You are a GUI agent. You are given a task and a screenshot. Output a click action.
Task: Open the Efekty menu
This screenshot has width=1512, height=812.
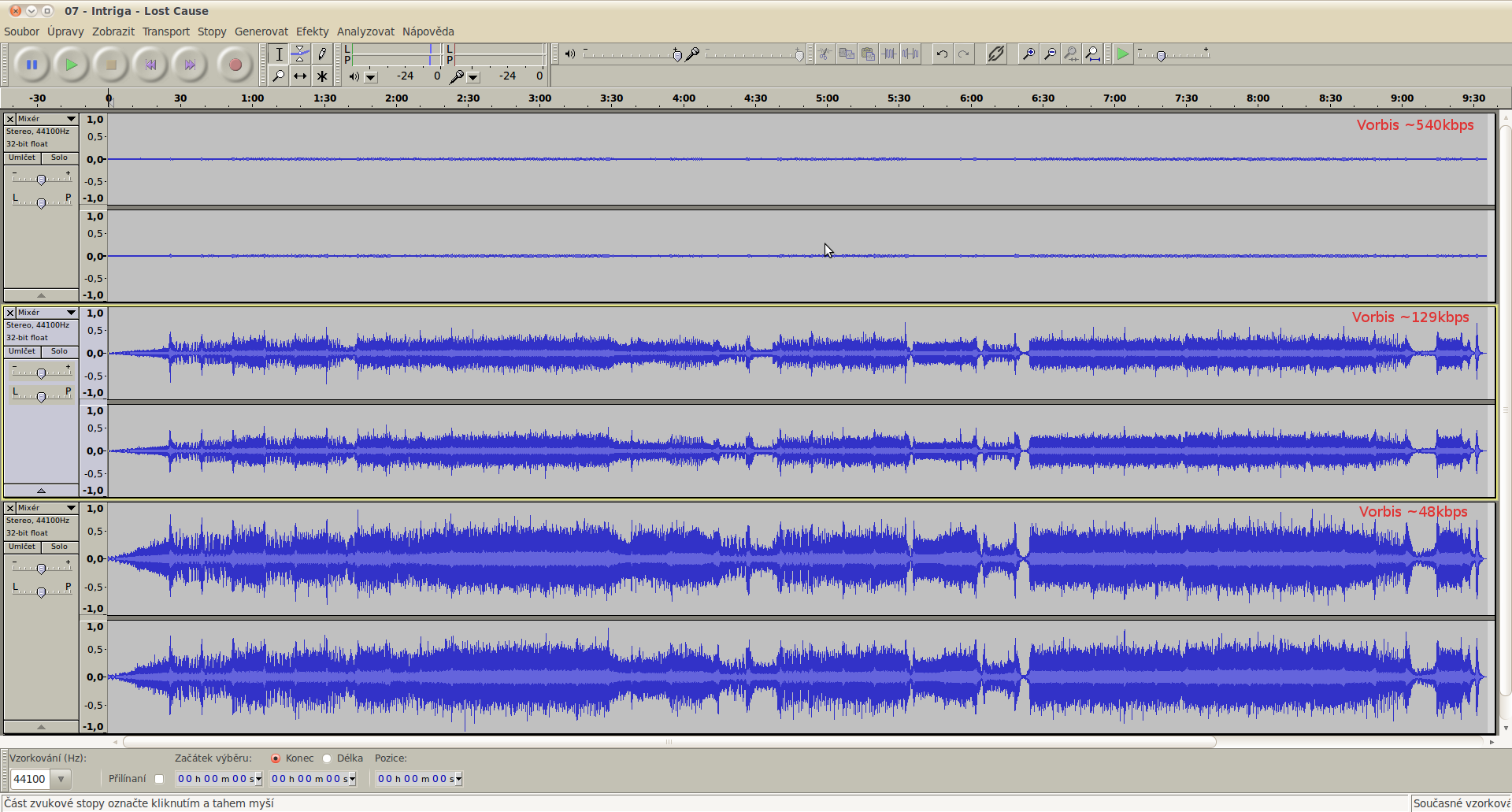[x=313, y=32]
